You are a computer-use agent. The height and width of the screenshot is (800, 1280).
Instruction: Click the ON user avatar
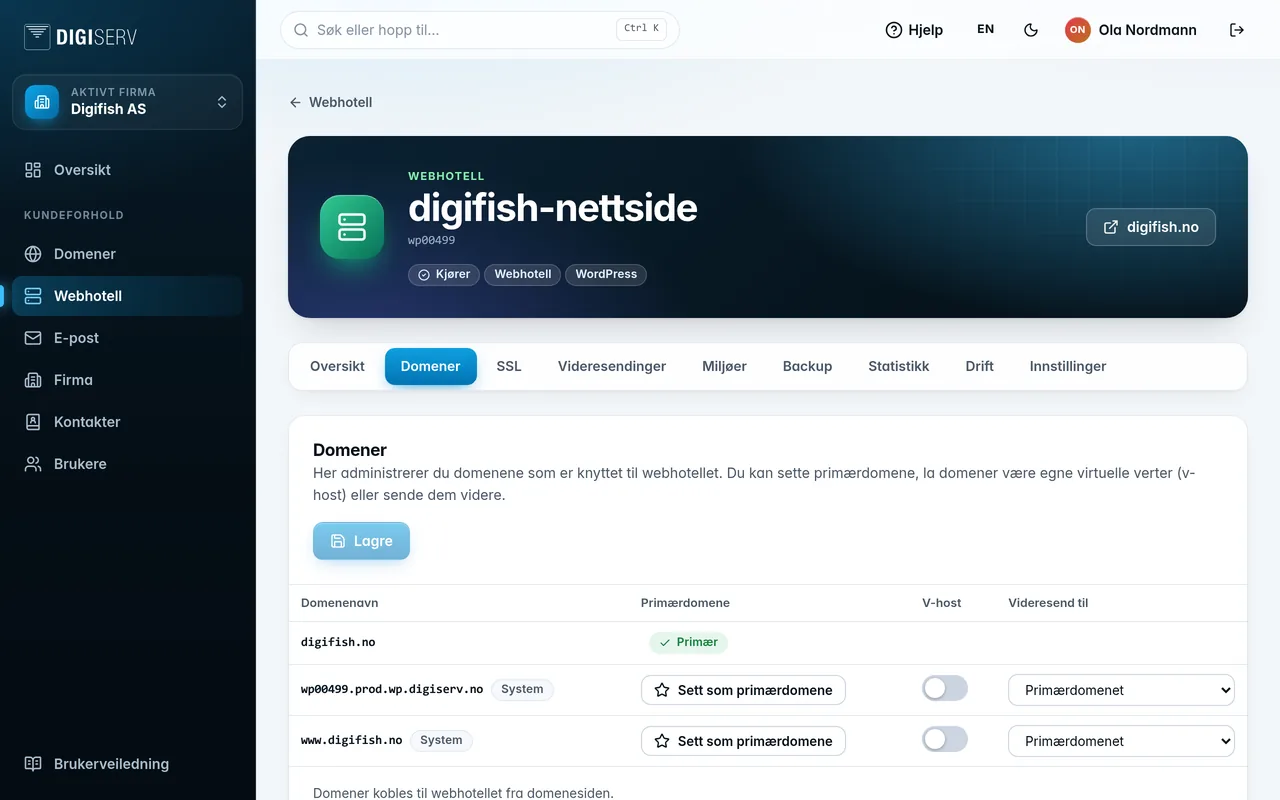click(x=1077, y=30)
